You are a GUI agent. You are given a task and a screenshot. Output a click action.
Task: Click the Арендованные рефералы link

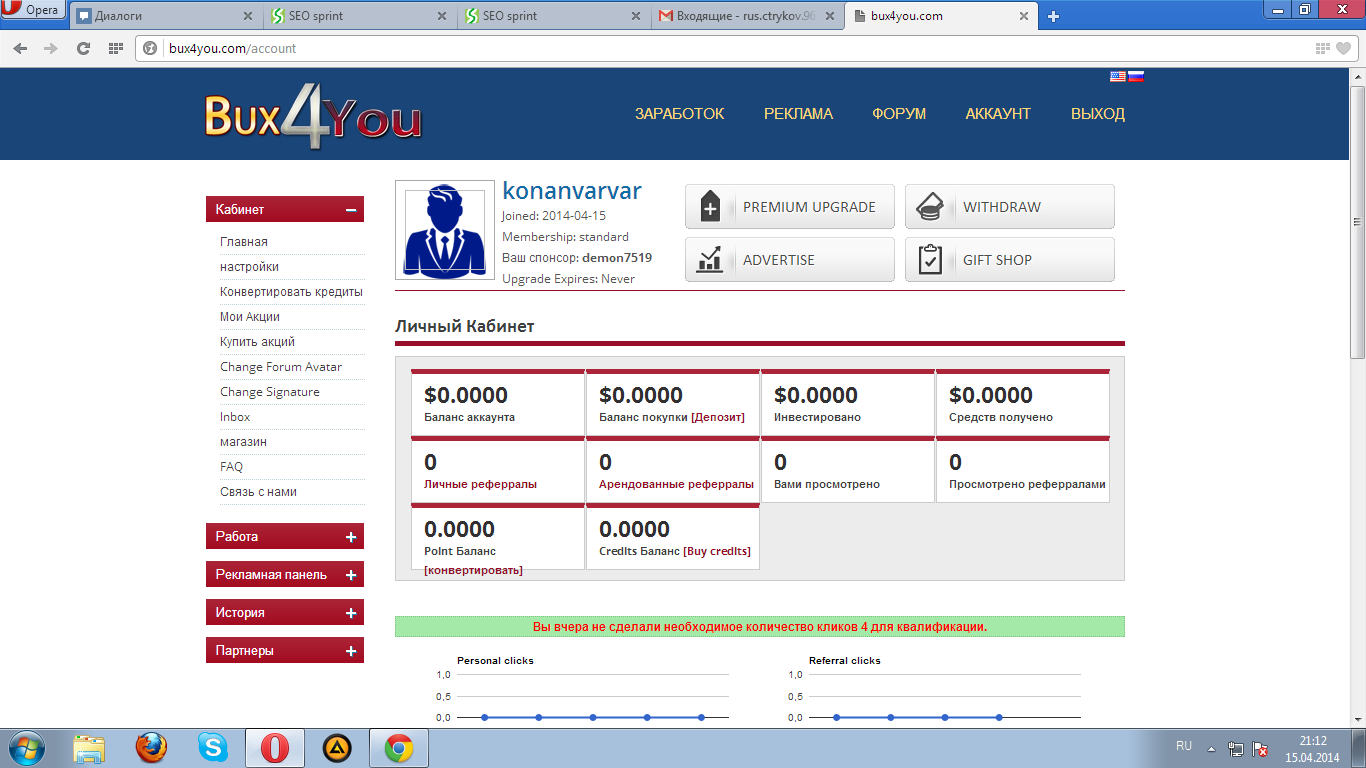coord(677,484)
